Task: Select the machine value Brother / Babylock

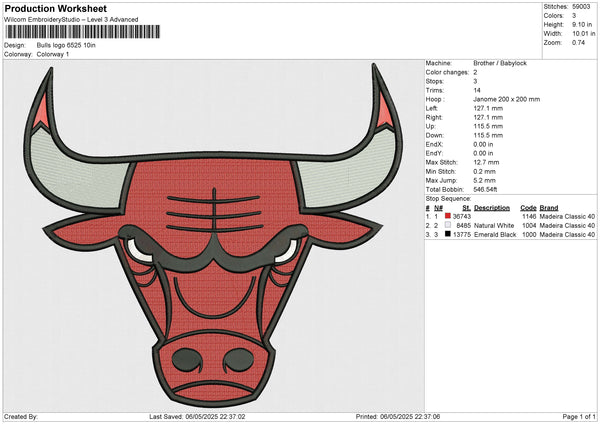Action: click(x=500, y=63)
